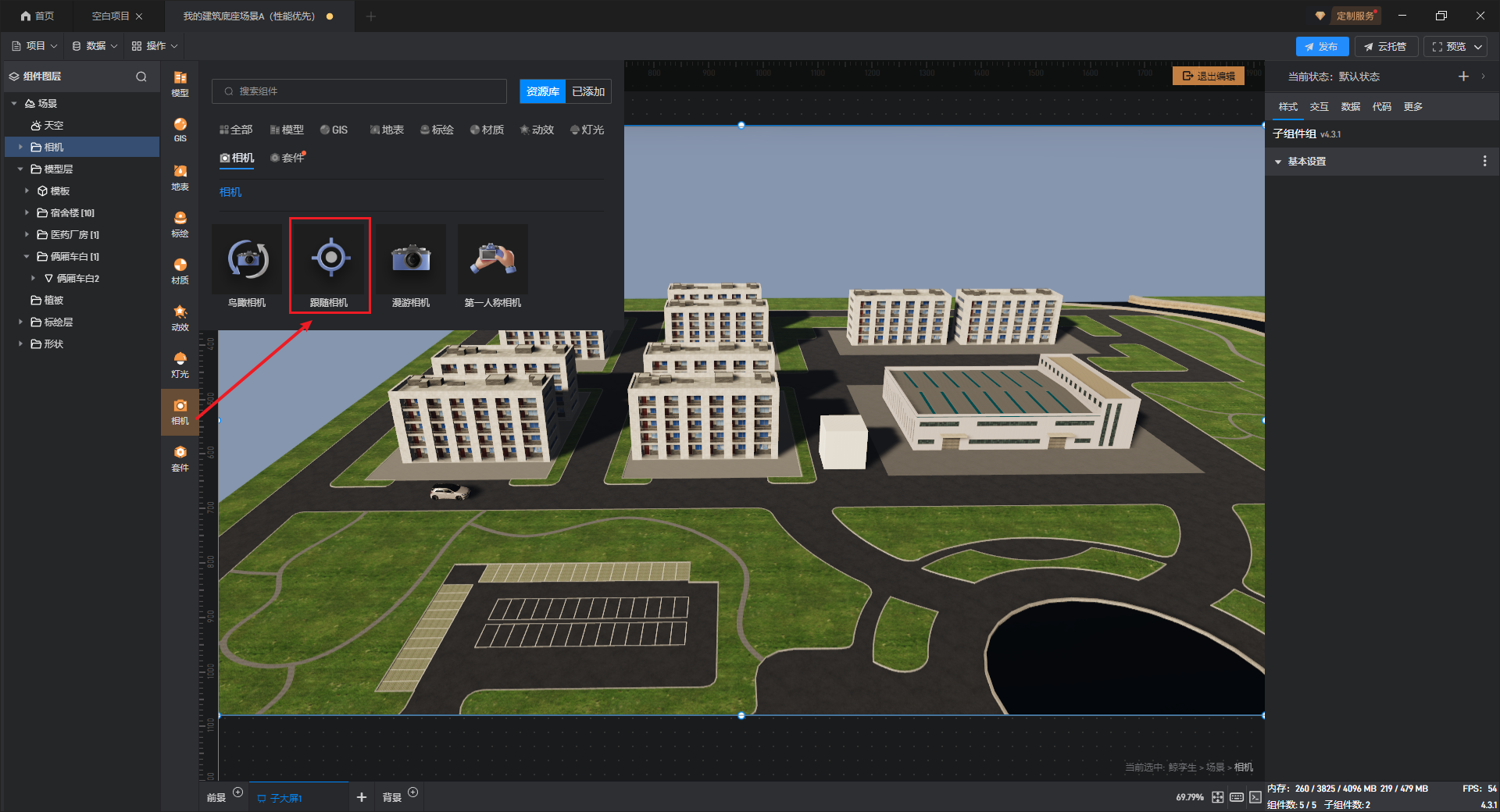Screen dimensions: 1500x812
Task: Open the GIS category in sidebar
Action: point(180,130)
